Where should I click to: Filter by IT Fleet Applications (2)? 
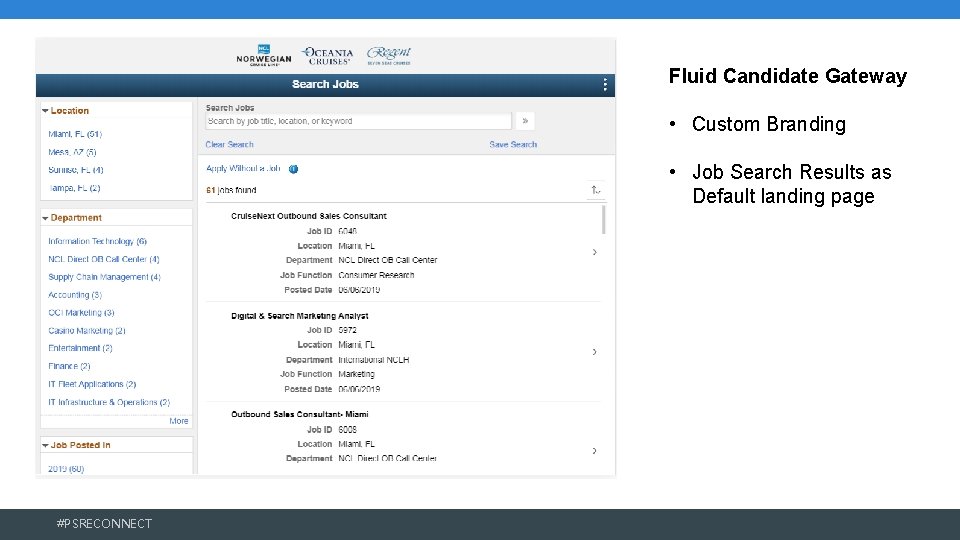(x=92, y=384)
